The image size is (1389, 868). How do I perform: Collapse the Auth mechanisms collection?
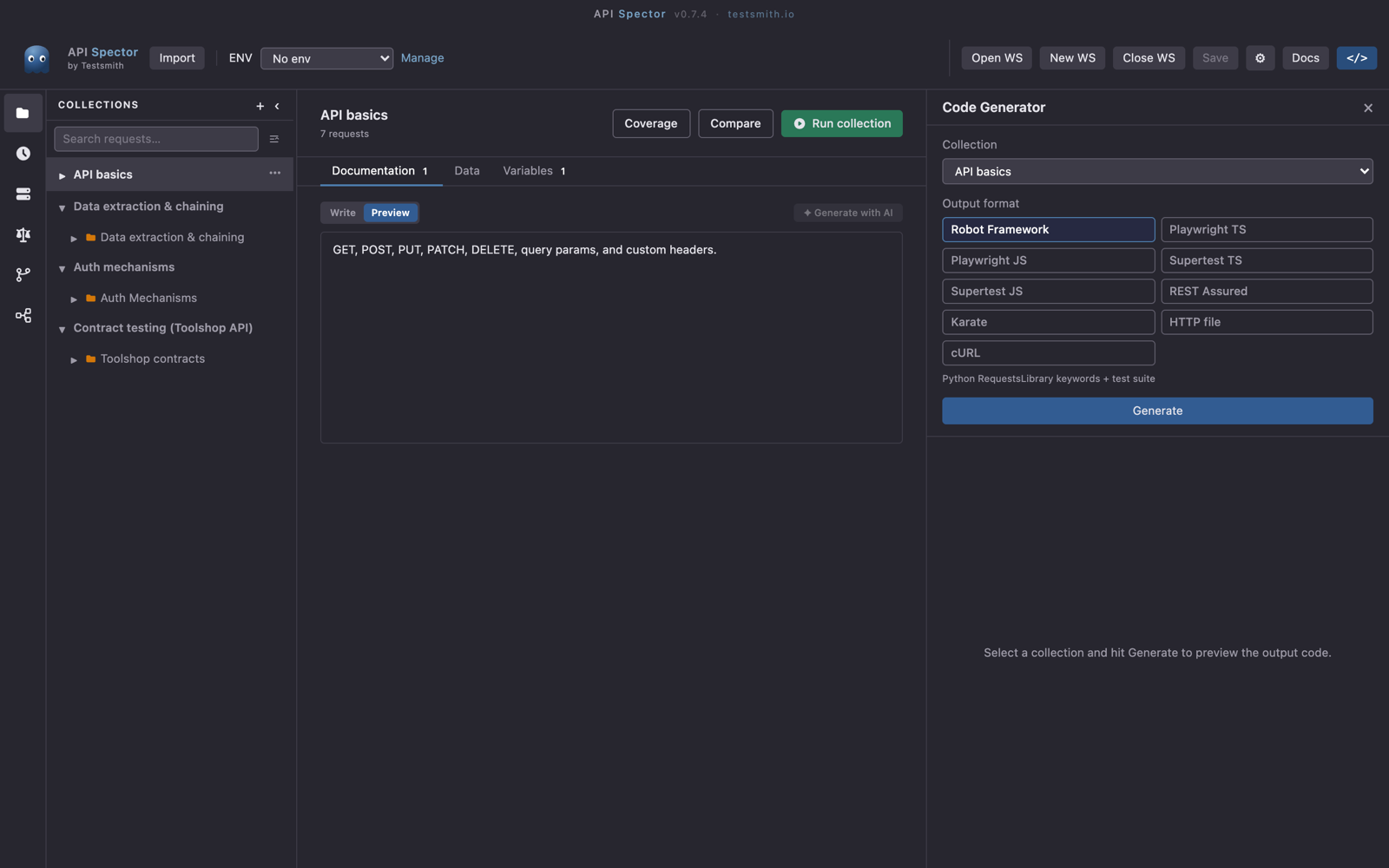coord(63,268)
